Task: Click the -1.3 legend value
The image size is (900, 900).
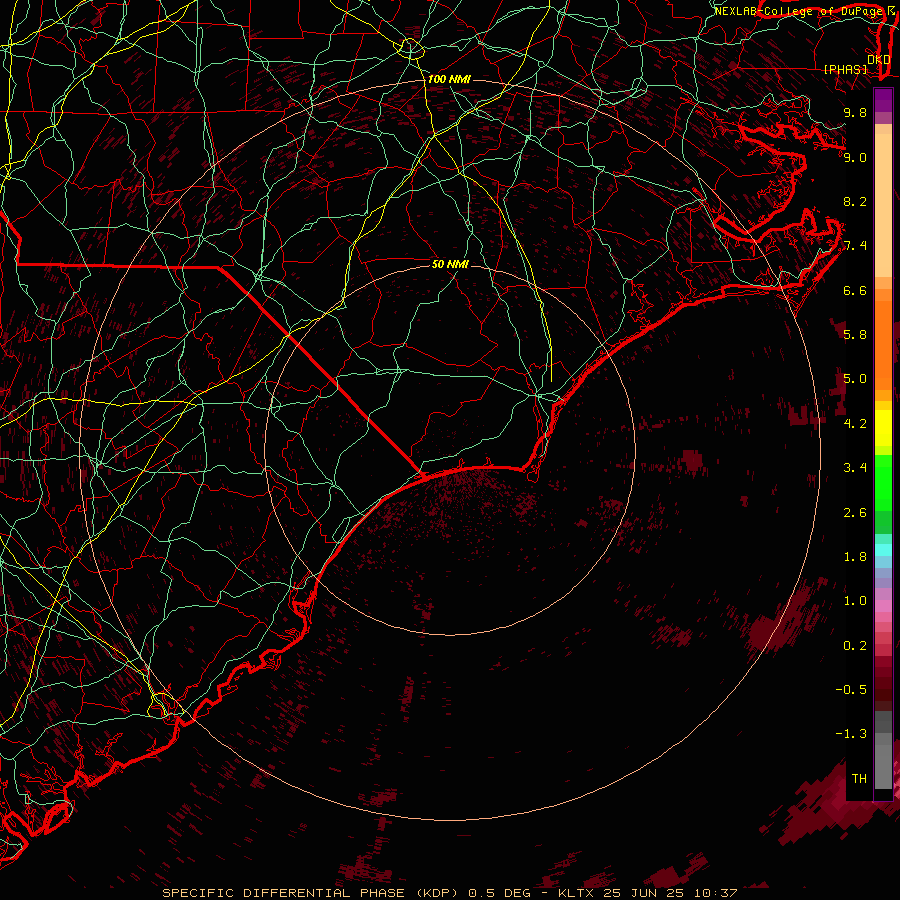Action: pyautogui.click(x=851, y=734)
